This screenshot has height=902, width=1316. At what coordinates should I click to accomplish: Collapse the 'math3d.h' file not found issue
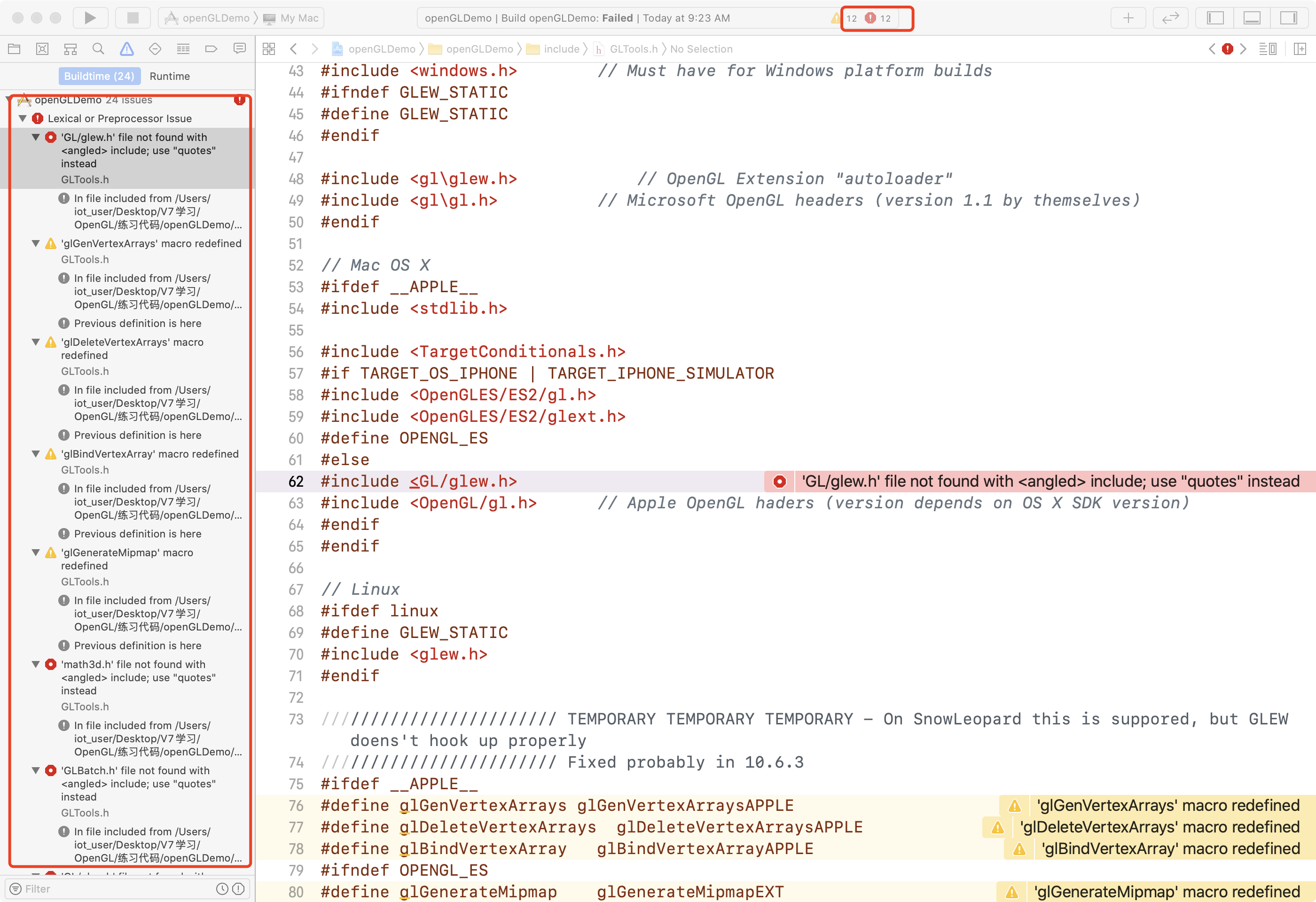tap(36, 664)
